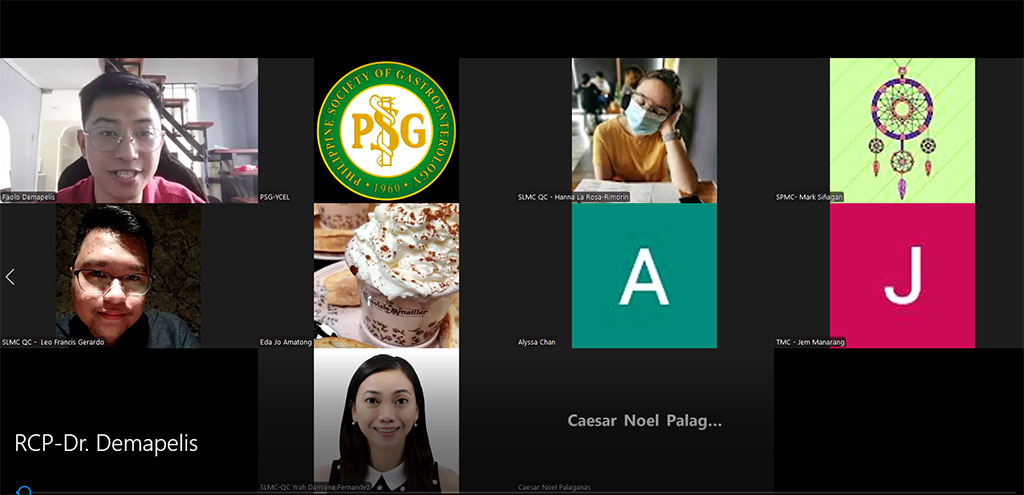Click the 'RCP-Dr. Demapelis' caption text
The height and width of the screenshot is (495, 1024).
pyautogui.click(x=106, y=443)
